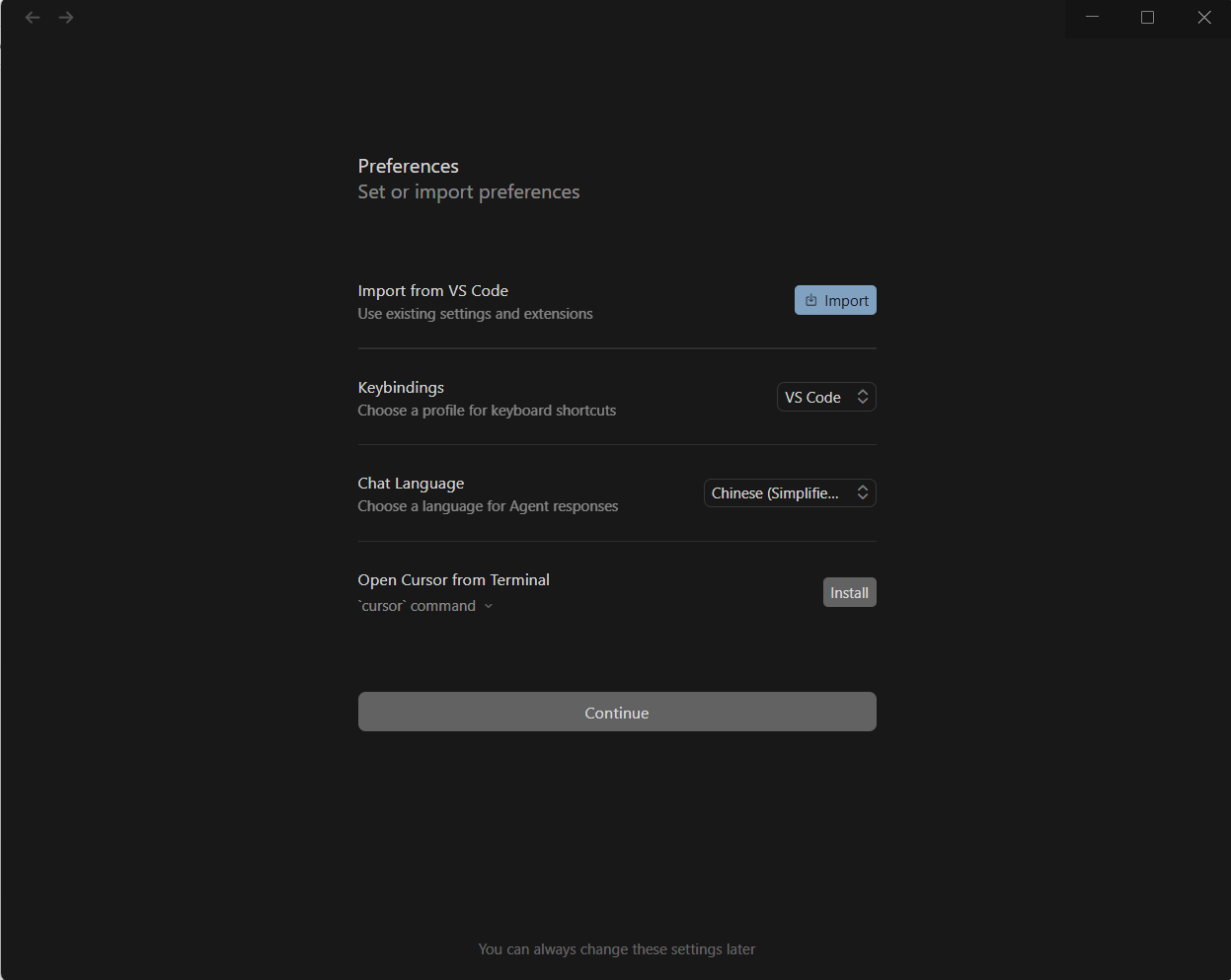Go back with the left arrow icon

[33, 18]
